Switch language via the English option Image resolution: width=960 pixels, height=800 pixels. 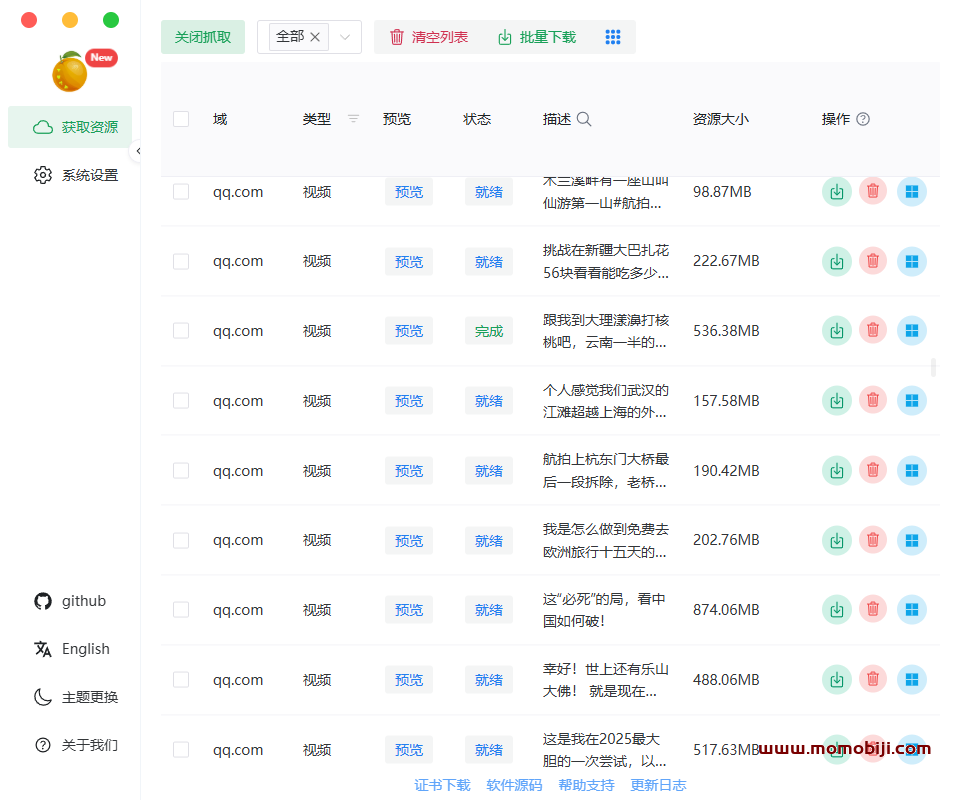[42, 649]
